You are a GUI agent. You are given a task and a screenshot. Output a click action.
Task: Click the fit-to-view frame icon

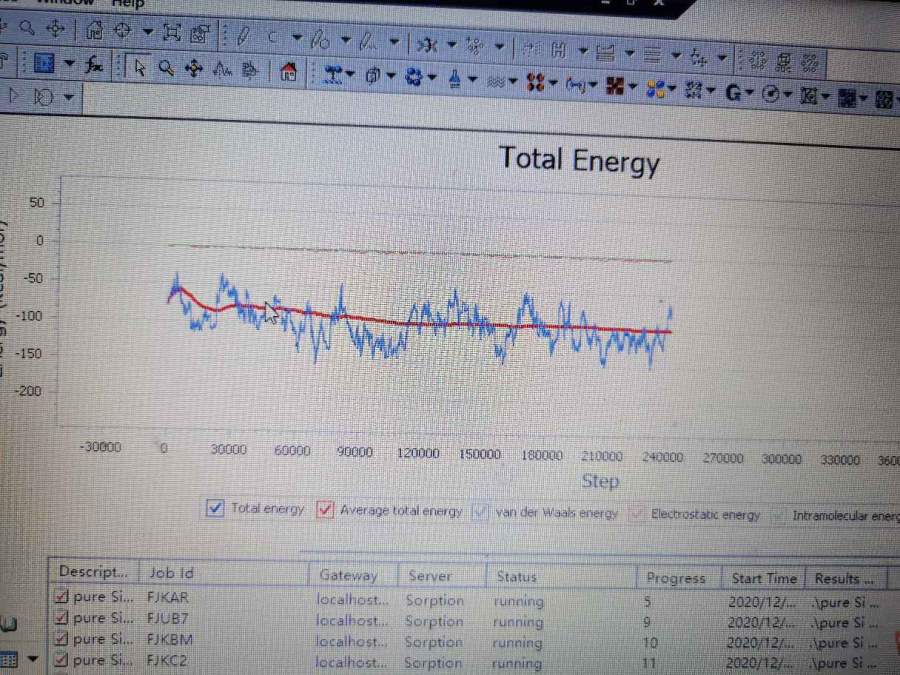click(171, 32)
